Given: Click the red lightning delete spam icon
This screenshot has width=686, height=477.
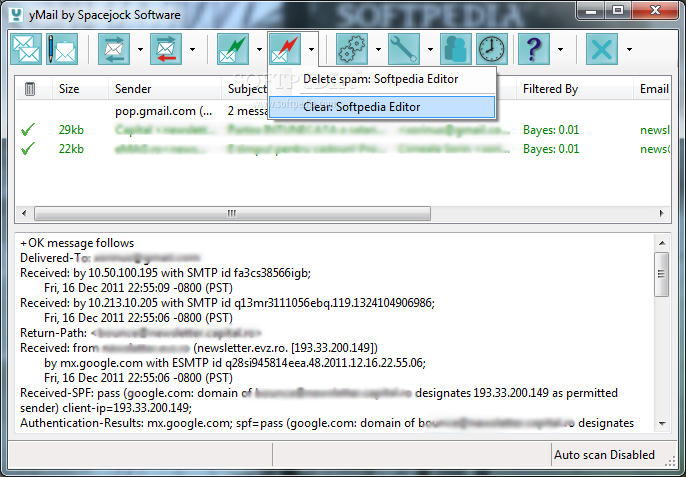Looking at the screenshot, I should point(285,49).
